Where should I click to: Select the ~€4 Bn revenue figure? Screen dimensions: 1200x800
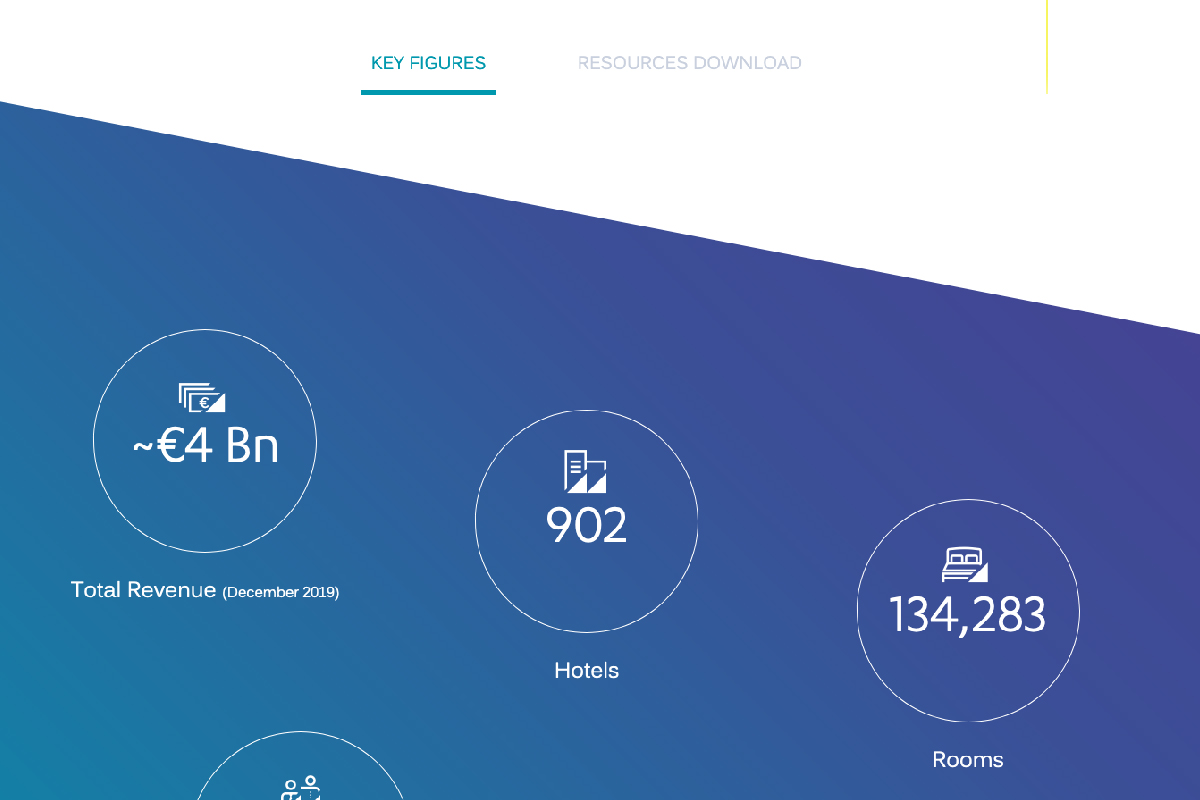[205, 446]
